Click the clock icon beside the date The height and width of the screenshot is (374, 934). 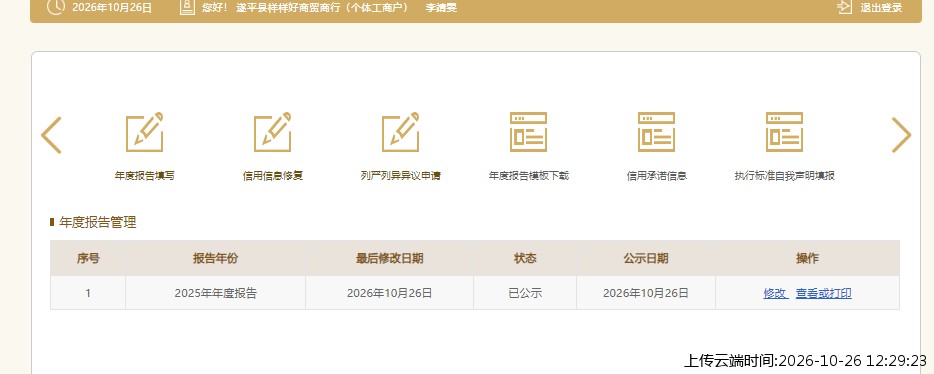click(55, 7)
